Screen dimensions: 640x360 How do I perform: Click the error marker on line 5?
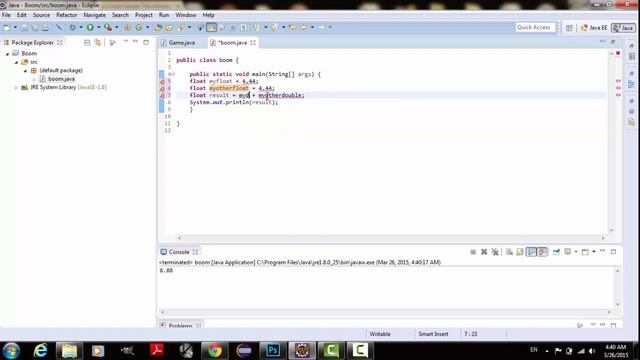(x=162, y=81)
